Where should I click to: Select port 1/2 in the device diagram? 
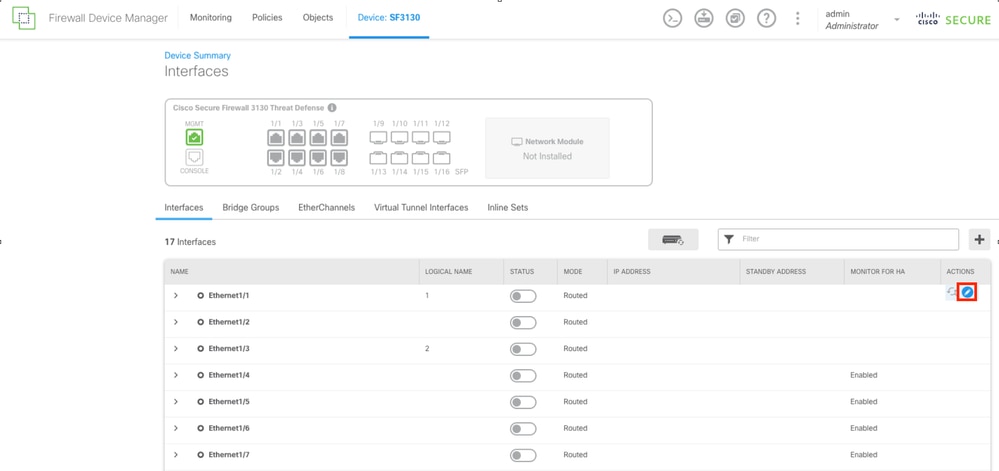pyautogui.click(x=276, y=157)
